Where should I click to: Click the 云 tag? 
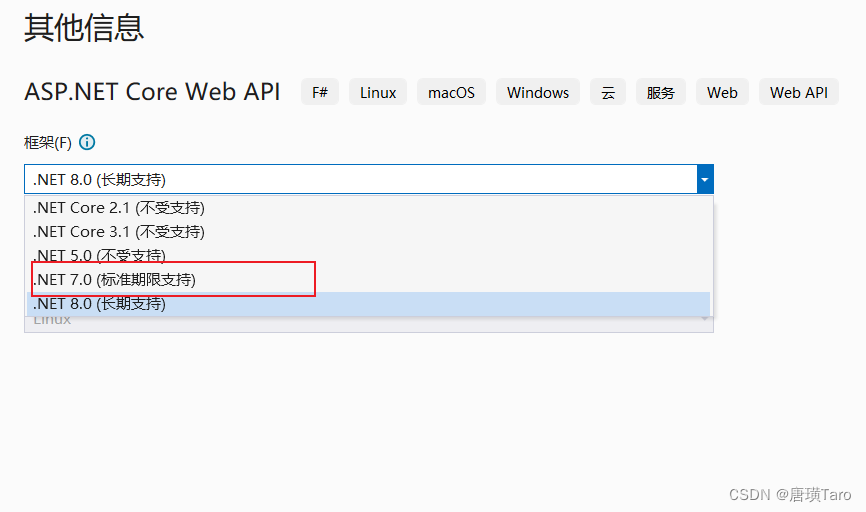tap(608, 92)
